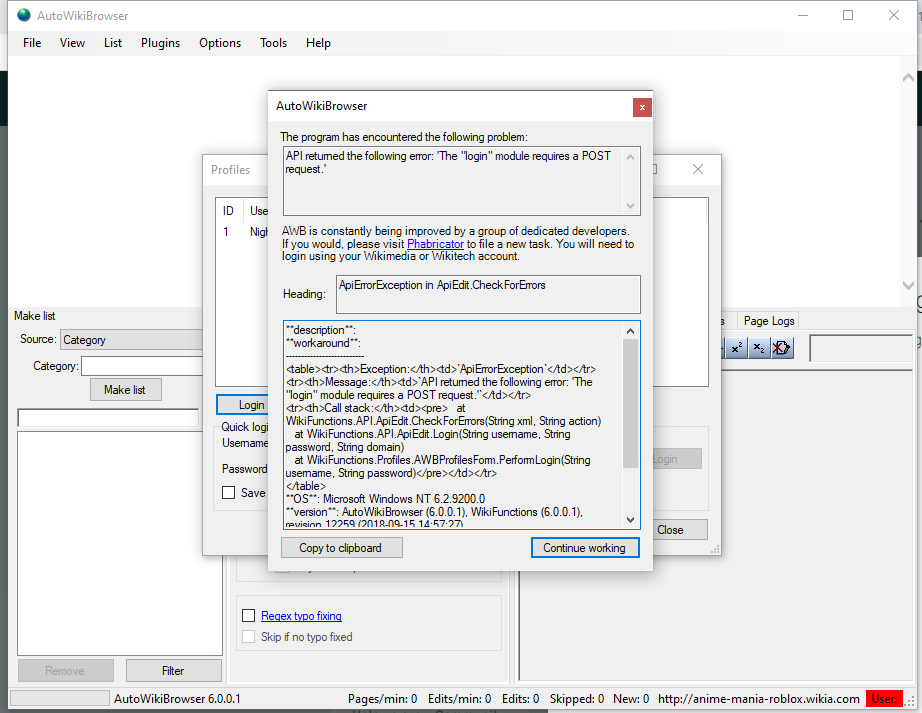Click AutoWikiBrowser 6.0.0.1 status label

click(x=177, y=699)
